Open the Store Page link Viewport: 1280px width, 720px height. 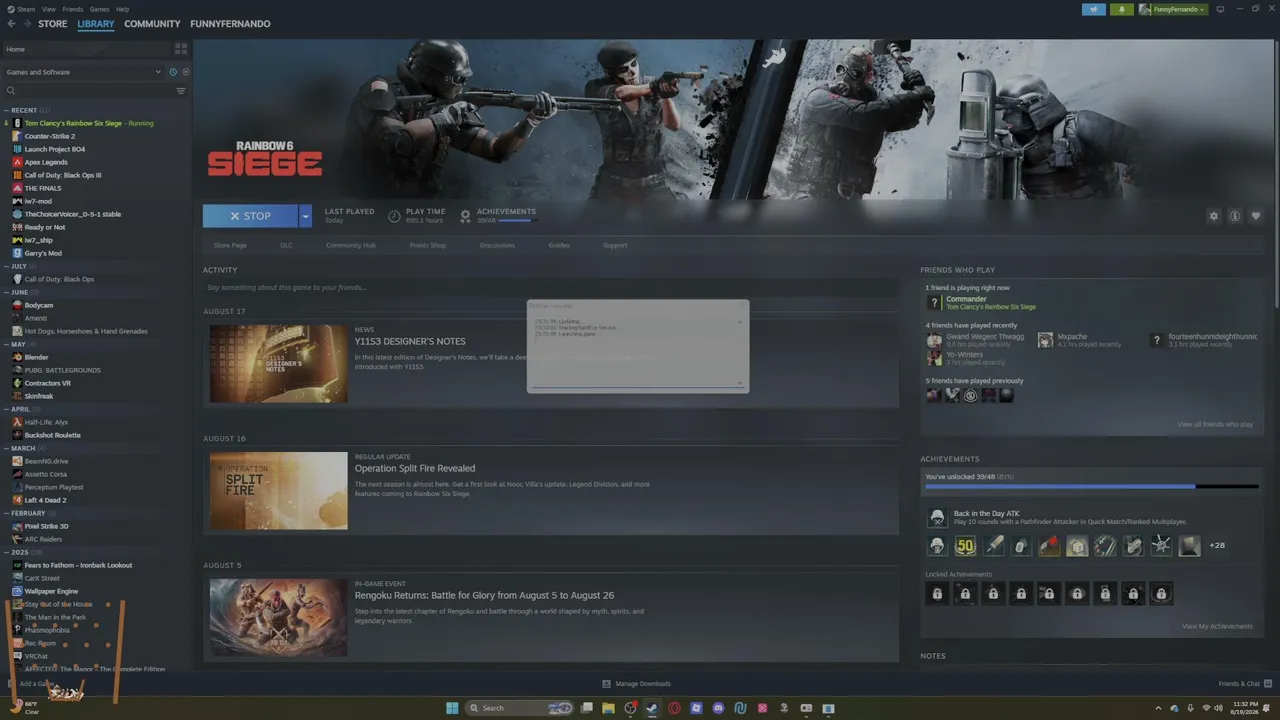pos(230,245)
